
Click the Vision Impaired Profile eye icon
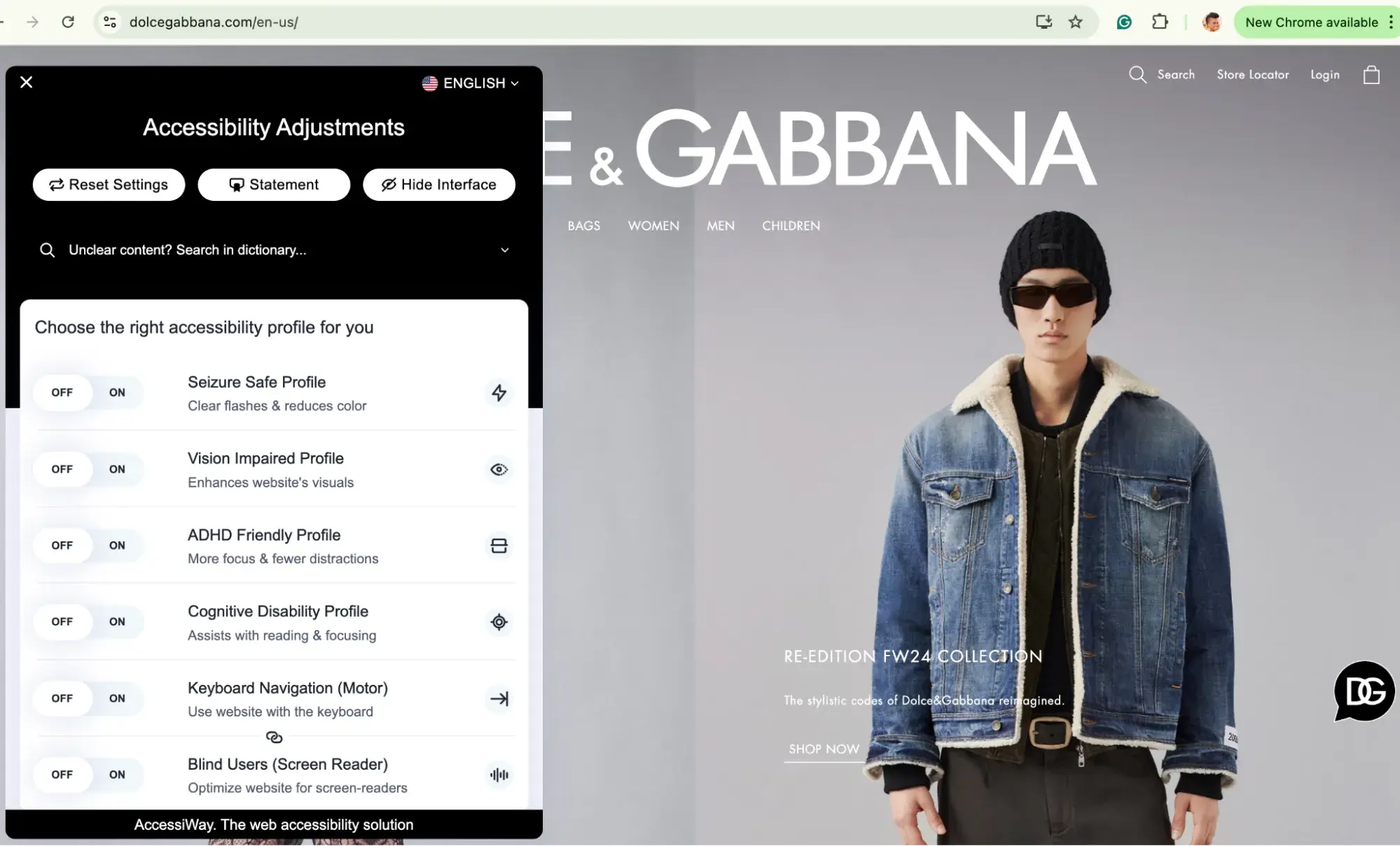498,468
